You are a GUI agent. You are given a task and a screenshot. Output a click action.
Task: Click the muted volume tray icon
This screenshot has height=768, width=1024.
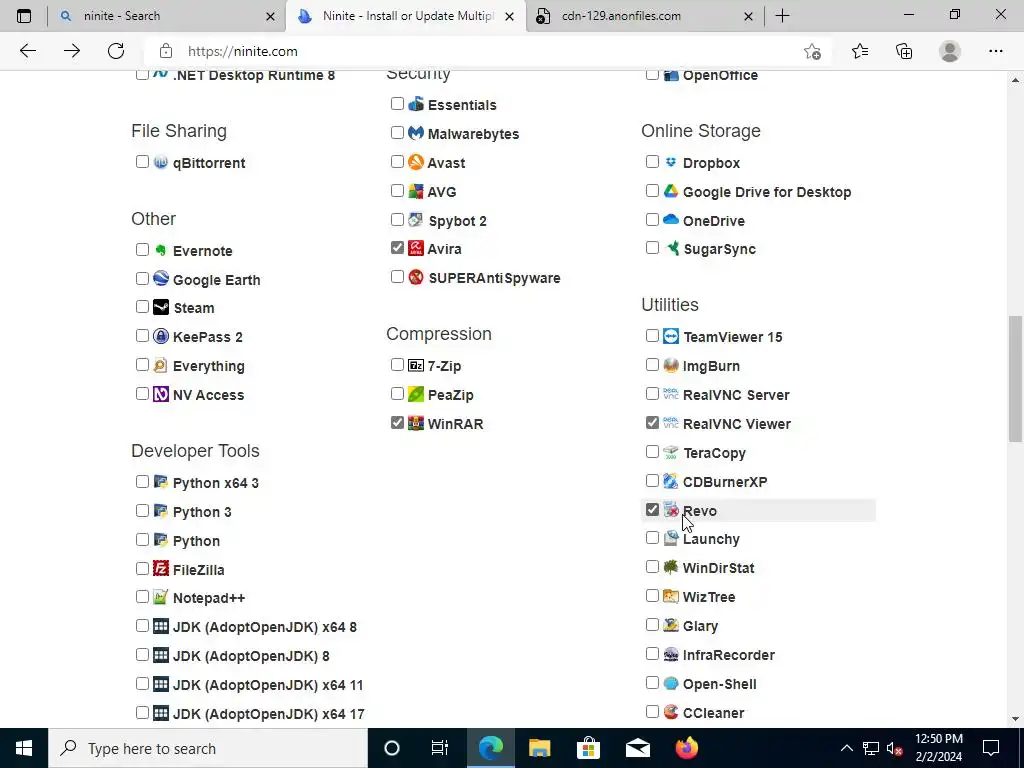[x=894, y=748]
